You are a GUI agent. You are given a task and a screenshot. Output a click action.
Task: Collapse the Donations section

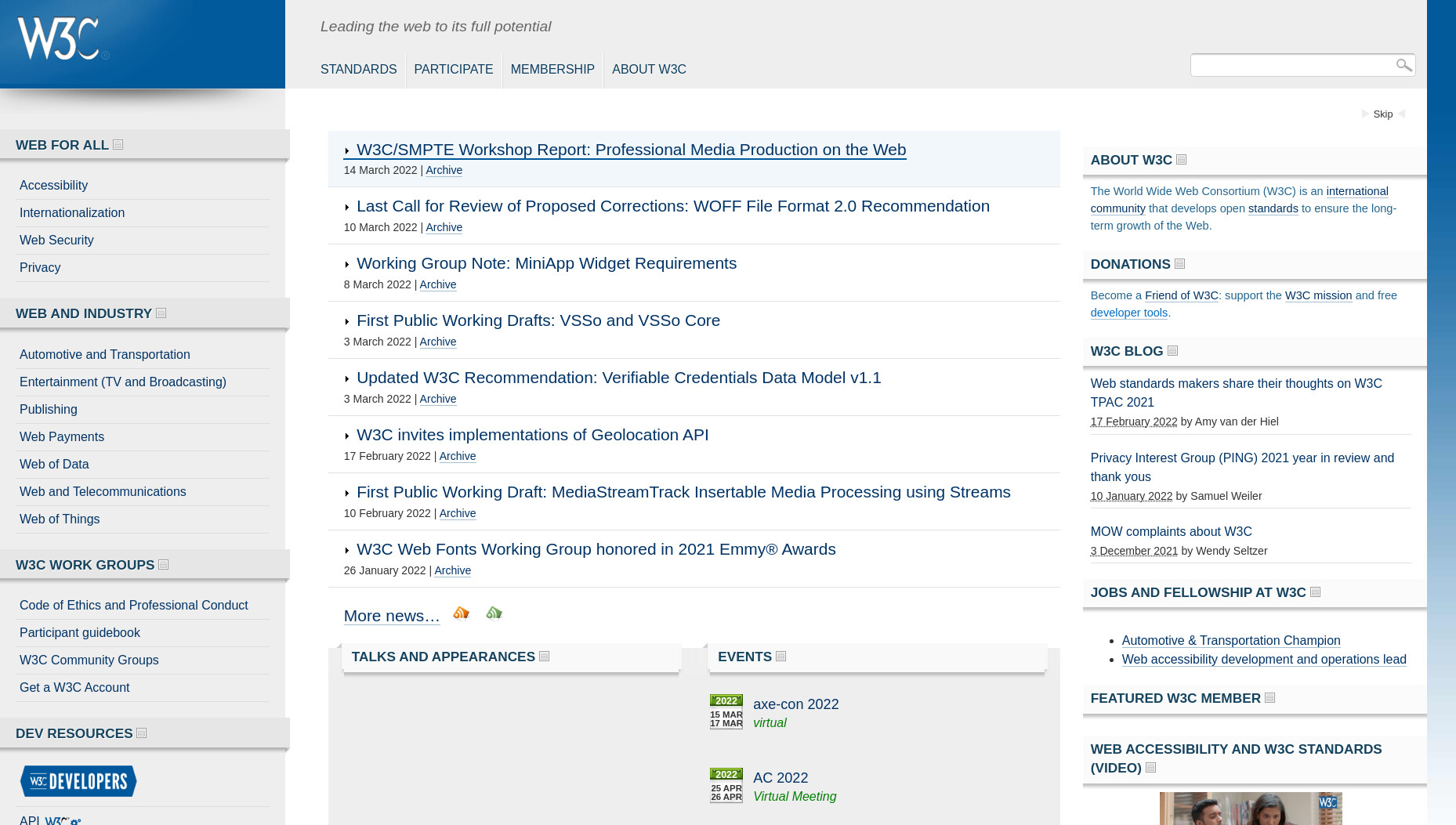pyautogui.click(x=1180, y=264)
